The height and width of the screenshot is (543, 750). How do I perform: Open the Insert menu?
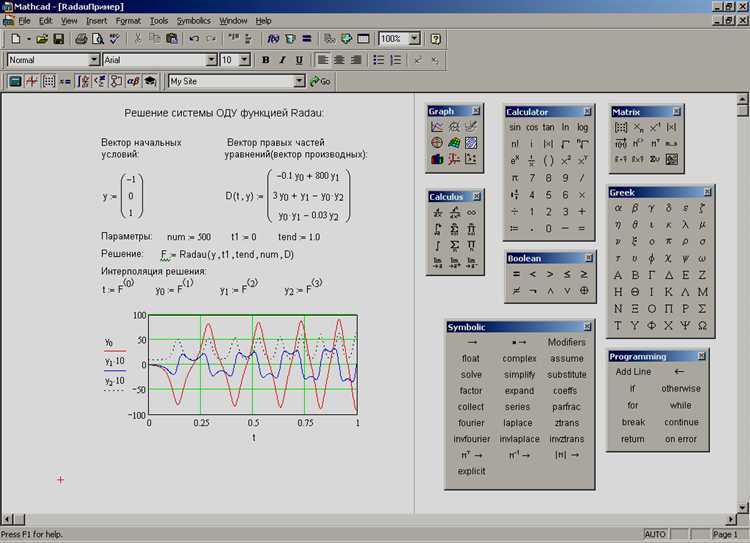coord(96,20)
